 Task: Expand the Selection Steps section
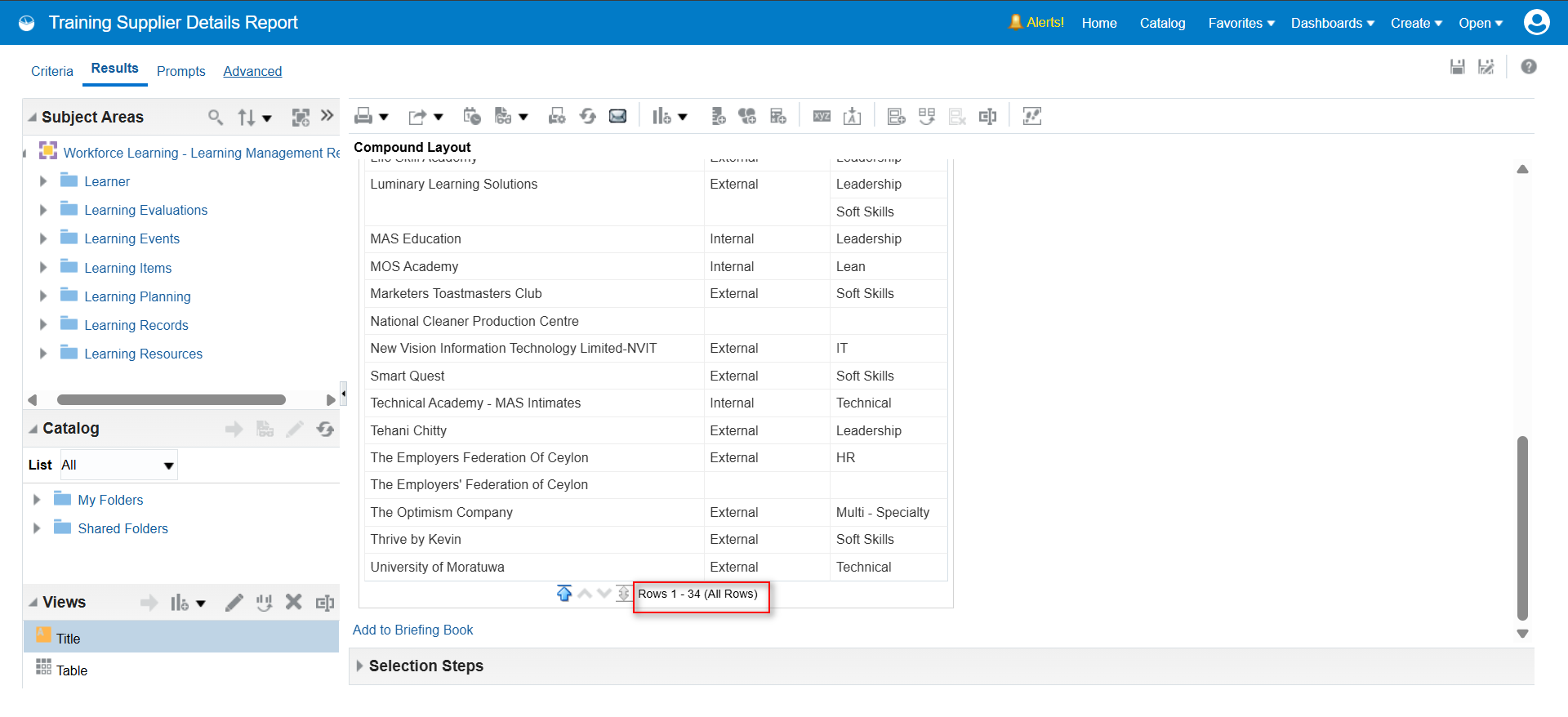(x=359, y=666)
